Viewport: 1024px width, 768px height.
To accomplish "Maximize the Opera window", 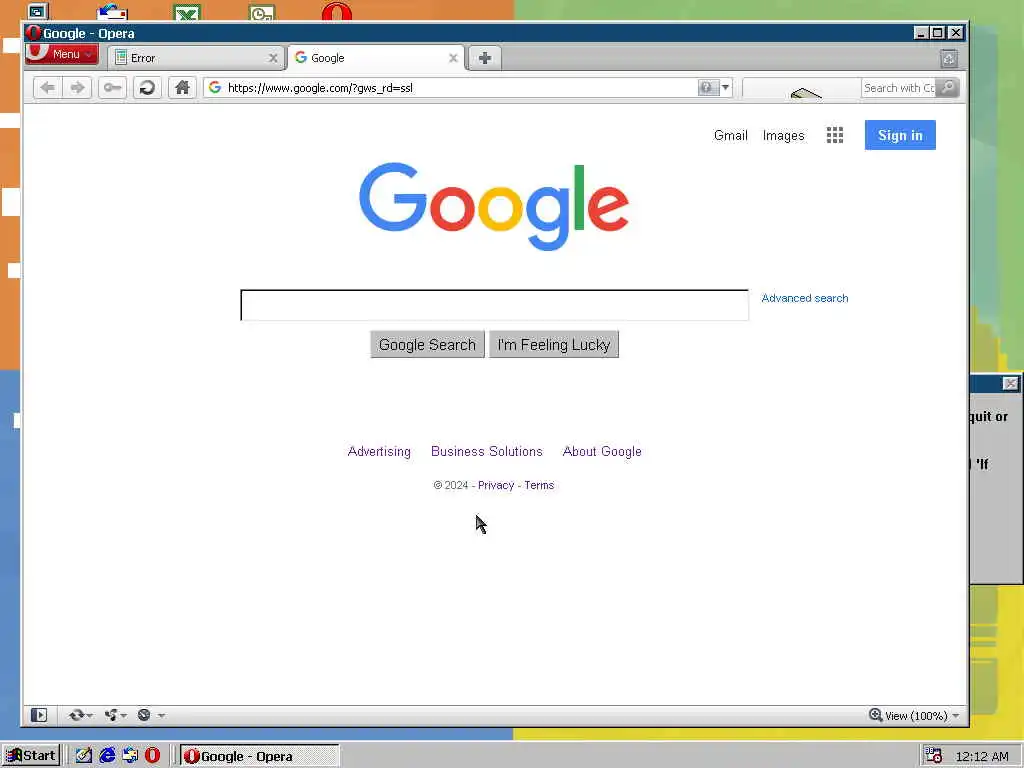I will click(x=938, y=33).
